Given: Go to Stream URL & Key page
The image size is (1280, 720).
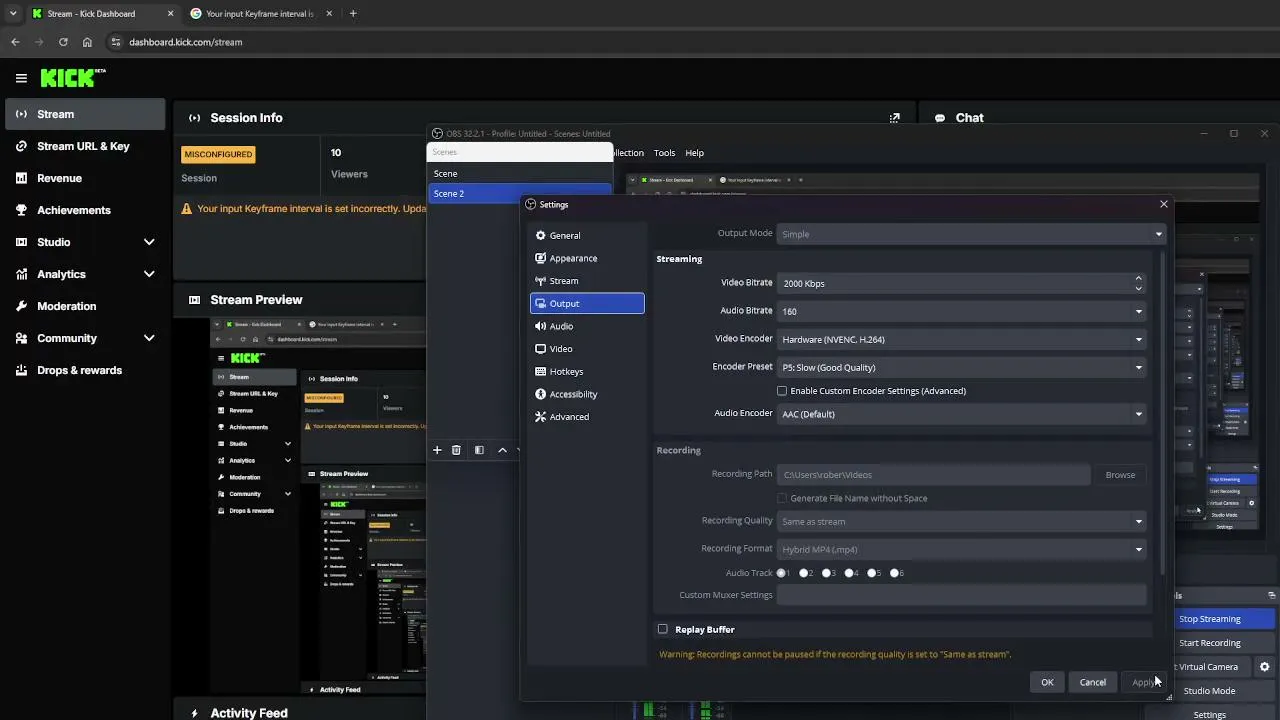Looking at the screenshot, I should click(x=85, y=146).
